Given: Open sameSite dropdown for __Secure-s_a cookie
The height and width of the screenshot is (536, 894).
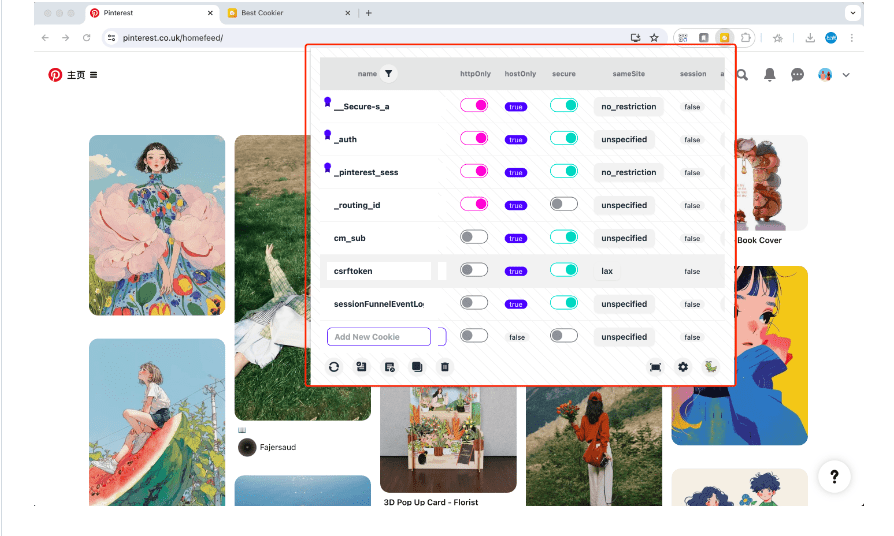Looking at the screenshot, I should [x=628, y=106].
